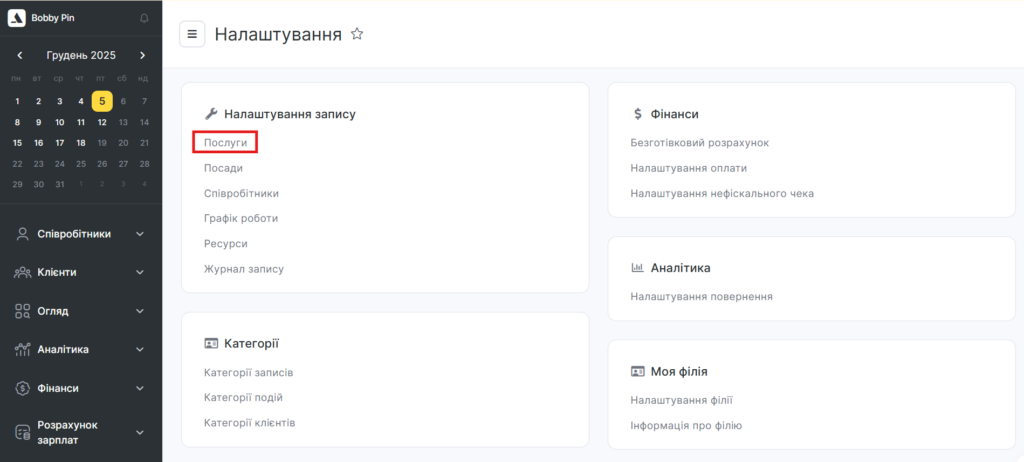Click the Співробітники sidebar person icon
Image resolution: width=1024 pixels, height=462 pixels.
(x=22, y=234)
